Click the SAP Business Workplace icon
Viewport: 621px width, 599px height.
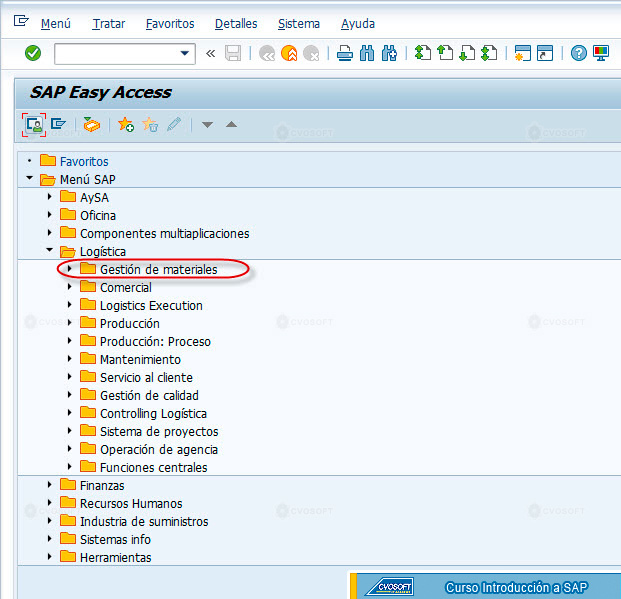(x=92, y=124)
